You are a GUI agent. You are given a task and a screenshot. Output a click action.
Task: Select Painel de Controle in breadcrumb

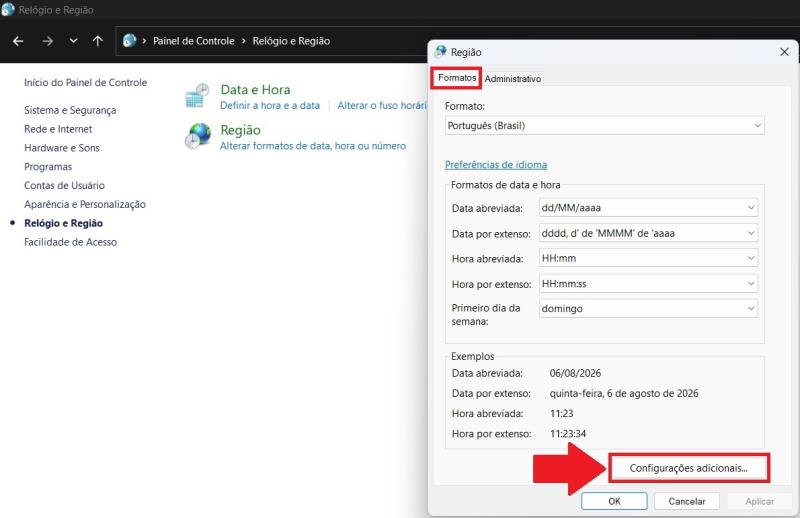(194, 41)
